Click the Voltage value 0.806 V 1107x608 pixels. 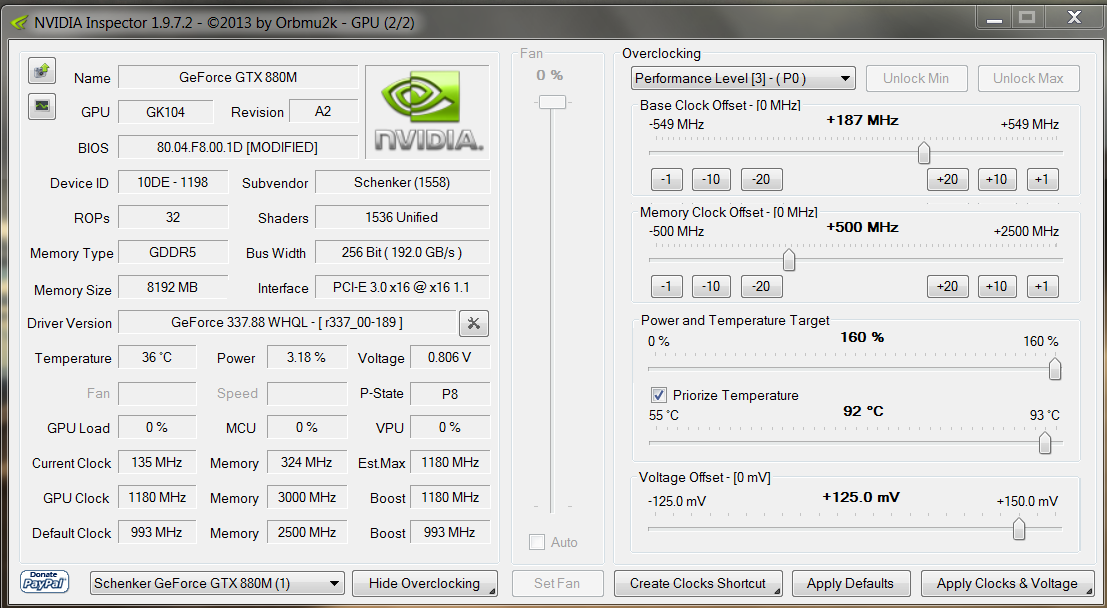[450, 357]
